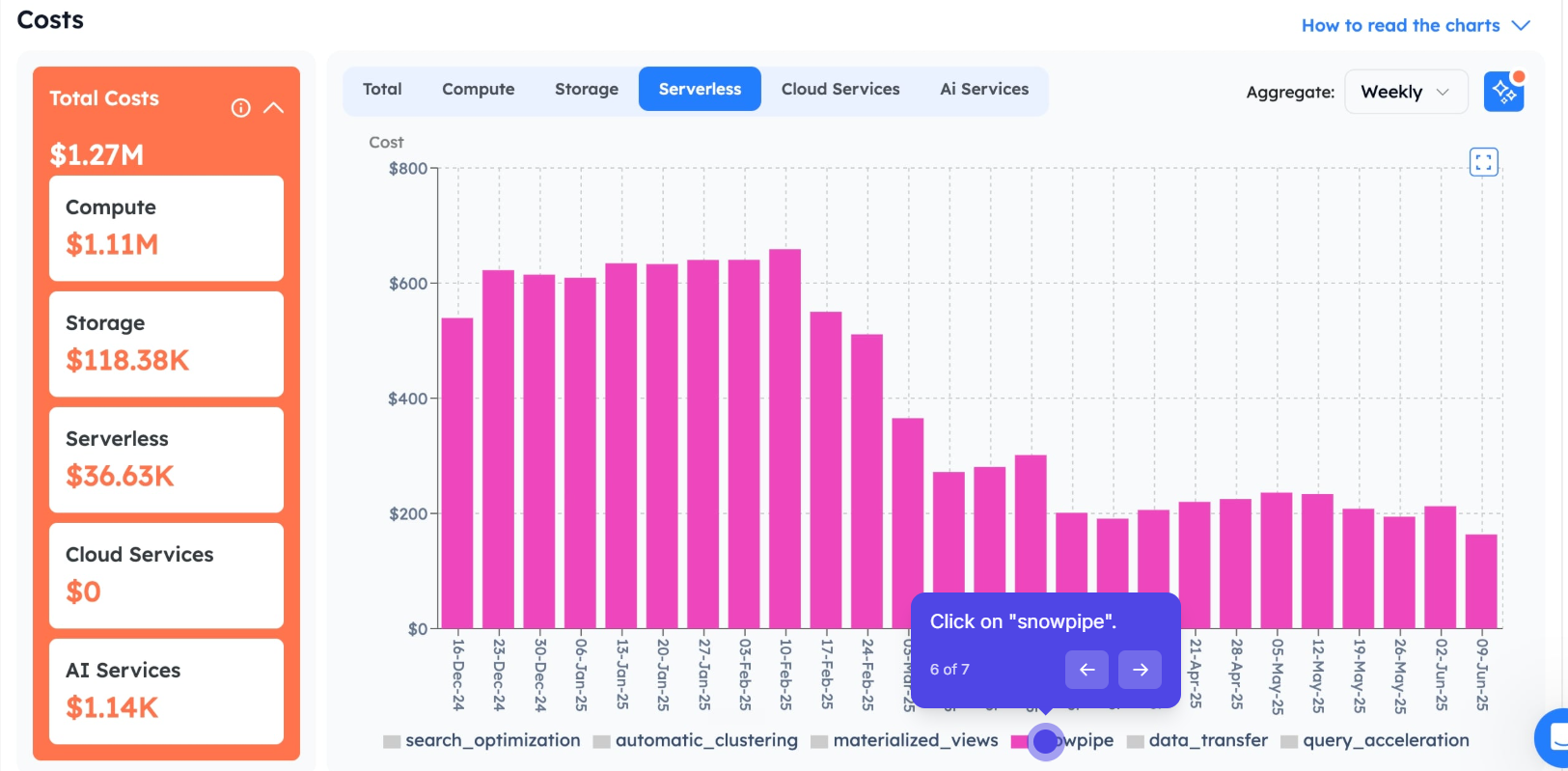
Task: Switch to the Compute tab
Action: tap(479, 89)
